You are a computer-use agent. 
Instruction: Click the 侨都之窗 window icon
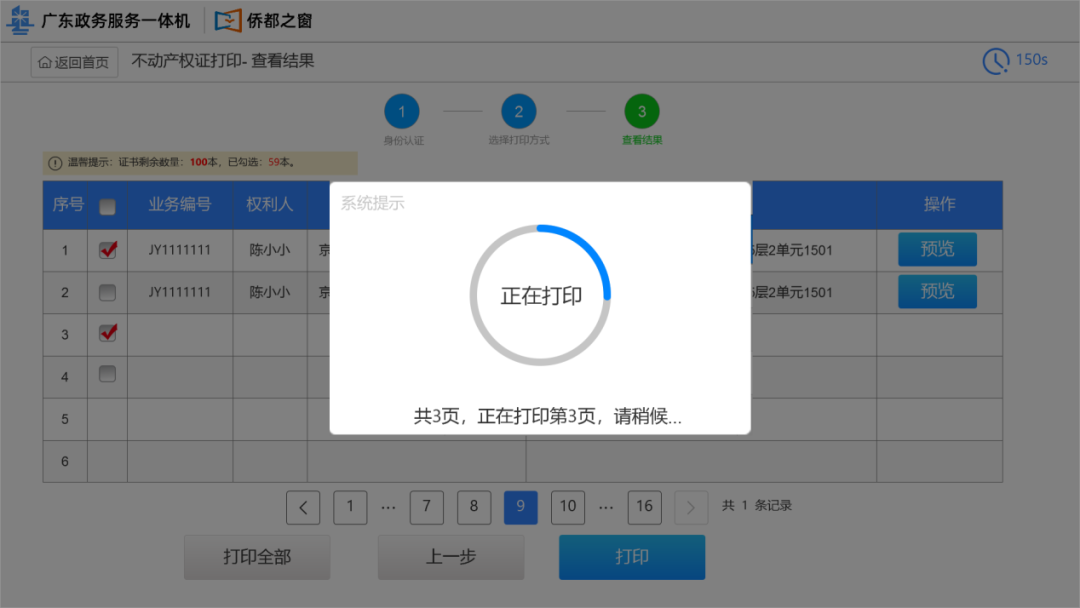[x=227, y=20]
